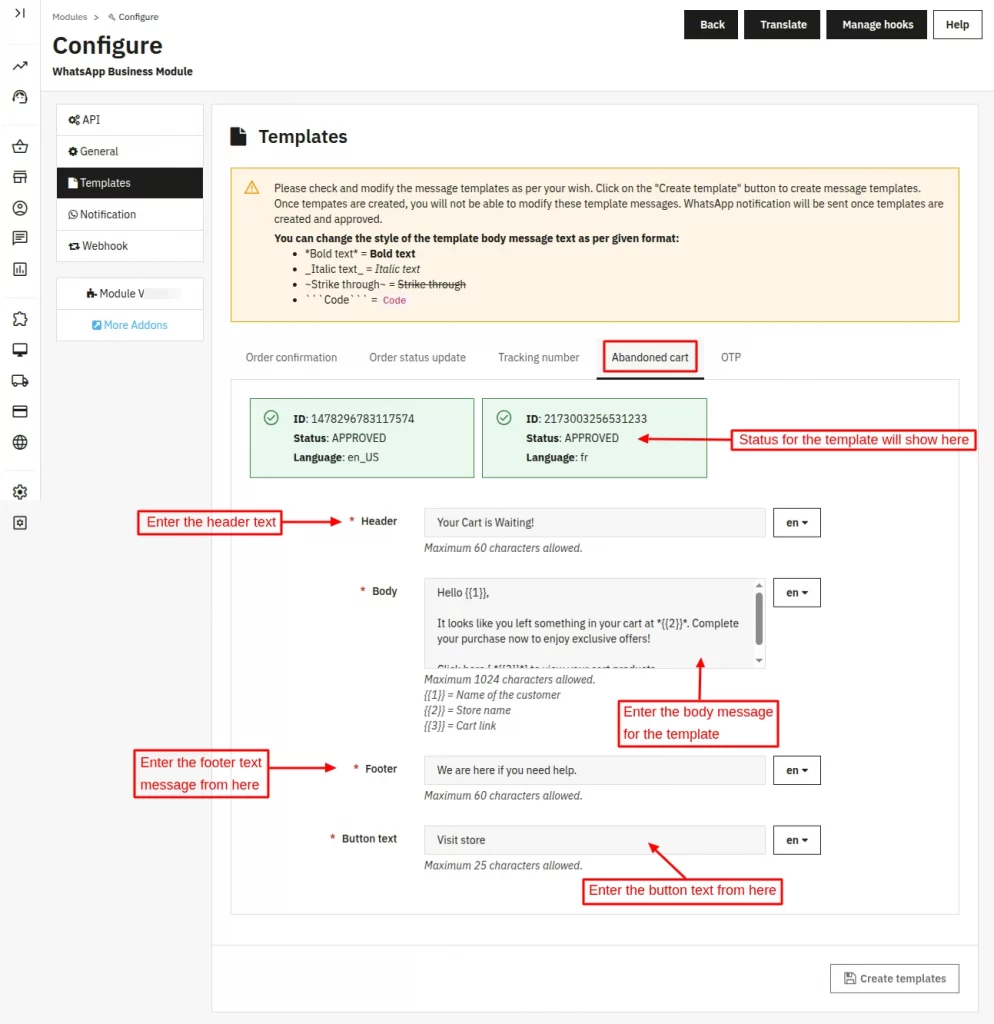The width and height of the screenshot is (994, 1024).
Task: Expand Footer field language dropdown
Action: (796, 771)
